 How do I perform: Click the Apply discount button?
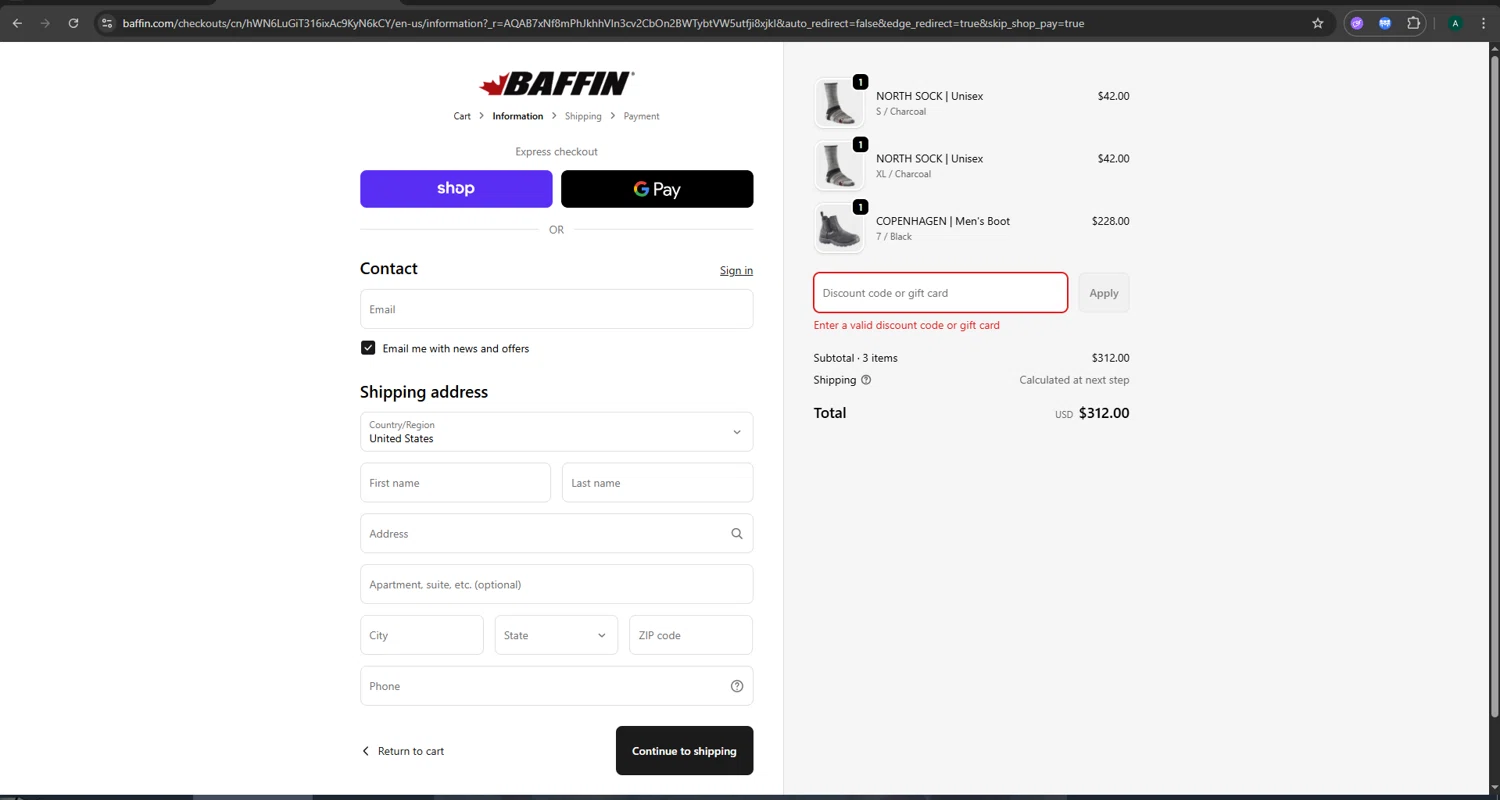pos(1104,293)
